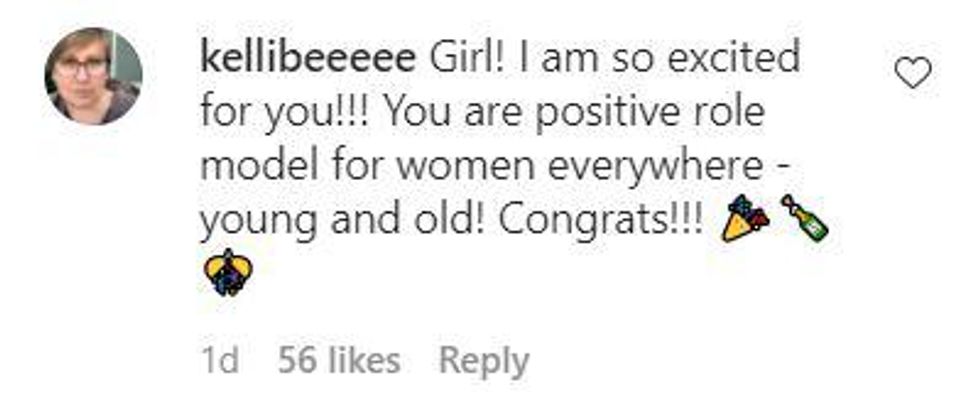980x416 pixels.
Task: Click the text "for you!!!" in the comment
Action: tap(268, 112)
